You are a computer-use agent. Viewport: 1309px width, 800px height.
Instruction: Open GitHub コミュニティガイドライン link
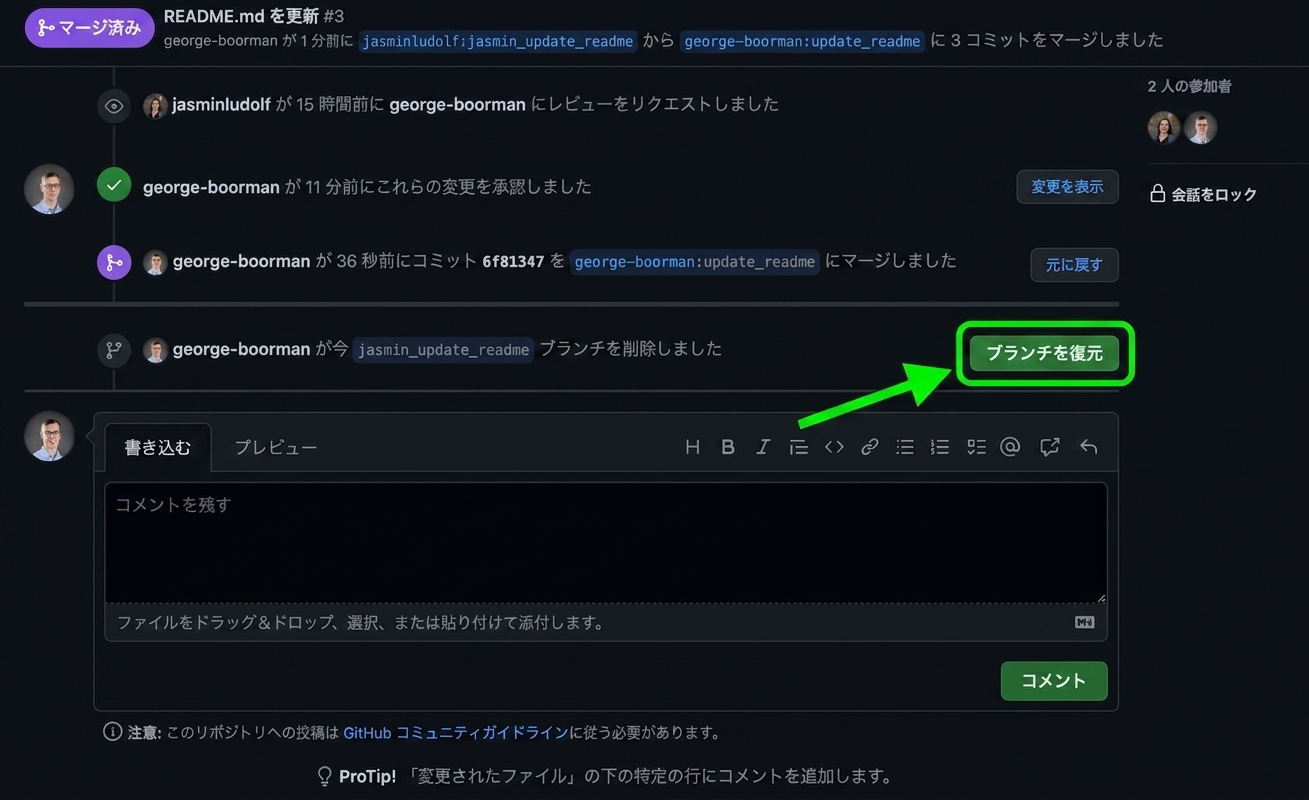pos(456,732)
